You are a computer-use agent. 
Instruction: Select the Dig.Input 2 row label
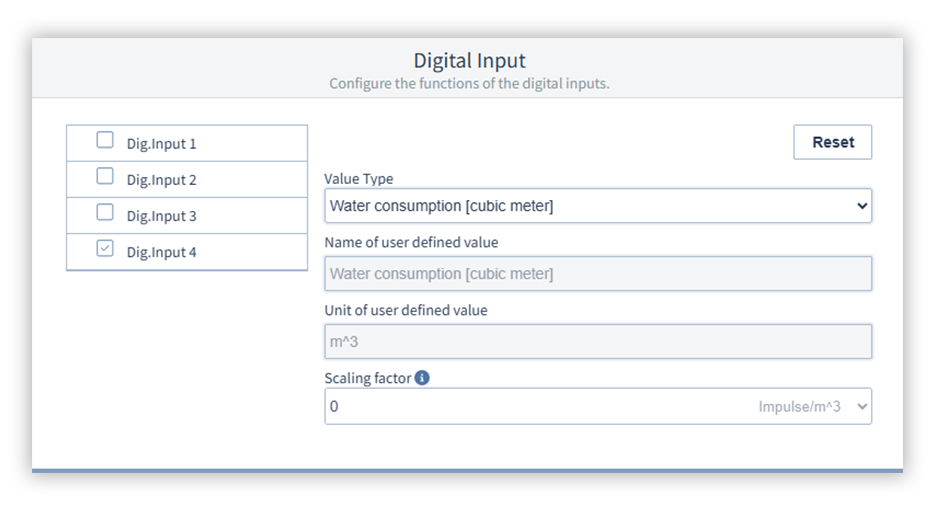[161, 180]
